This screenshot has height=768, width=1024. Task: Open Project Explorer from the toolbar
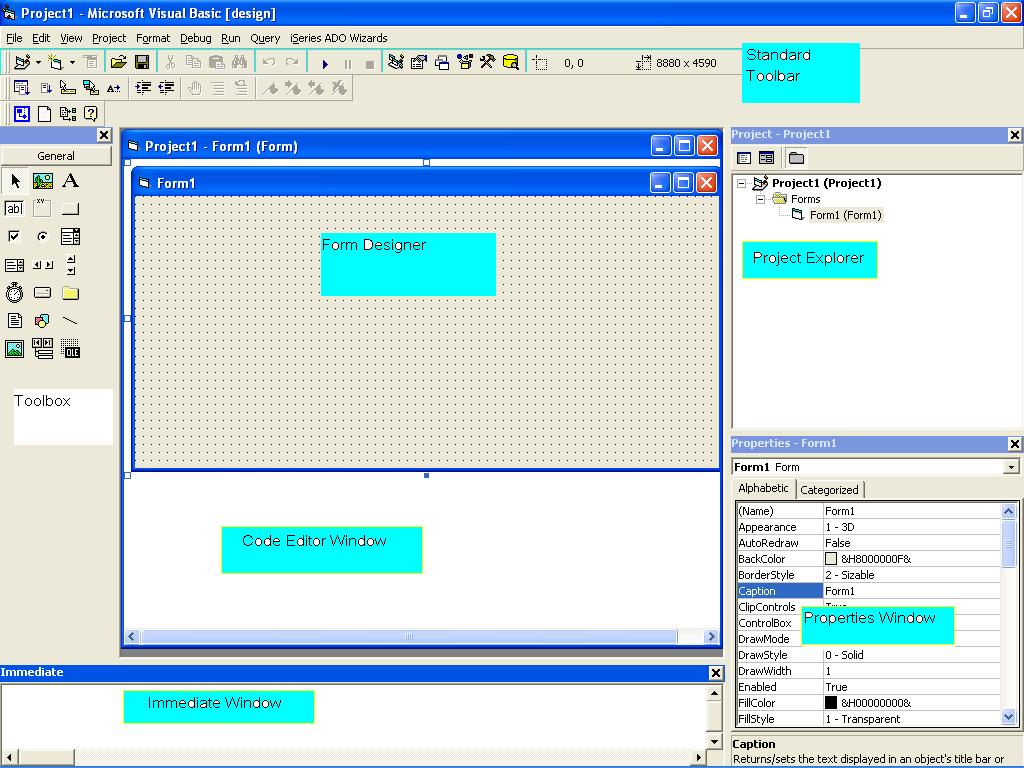[x=396, y=63]
